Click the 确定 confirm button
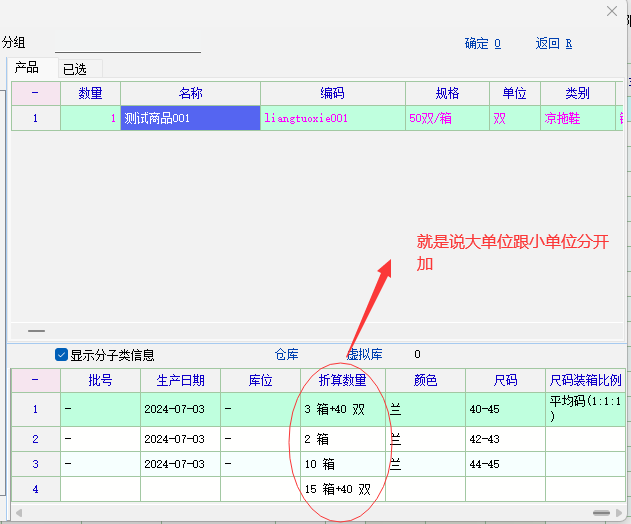 (482, 43)
